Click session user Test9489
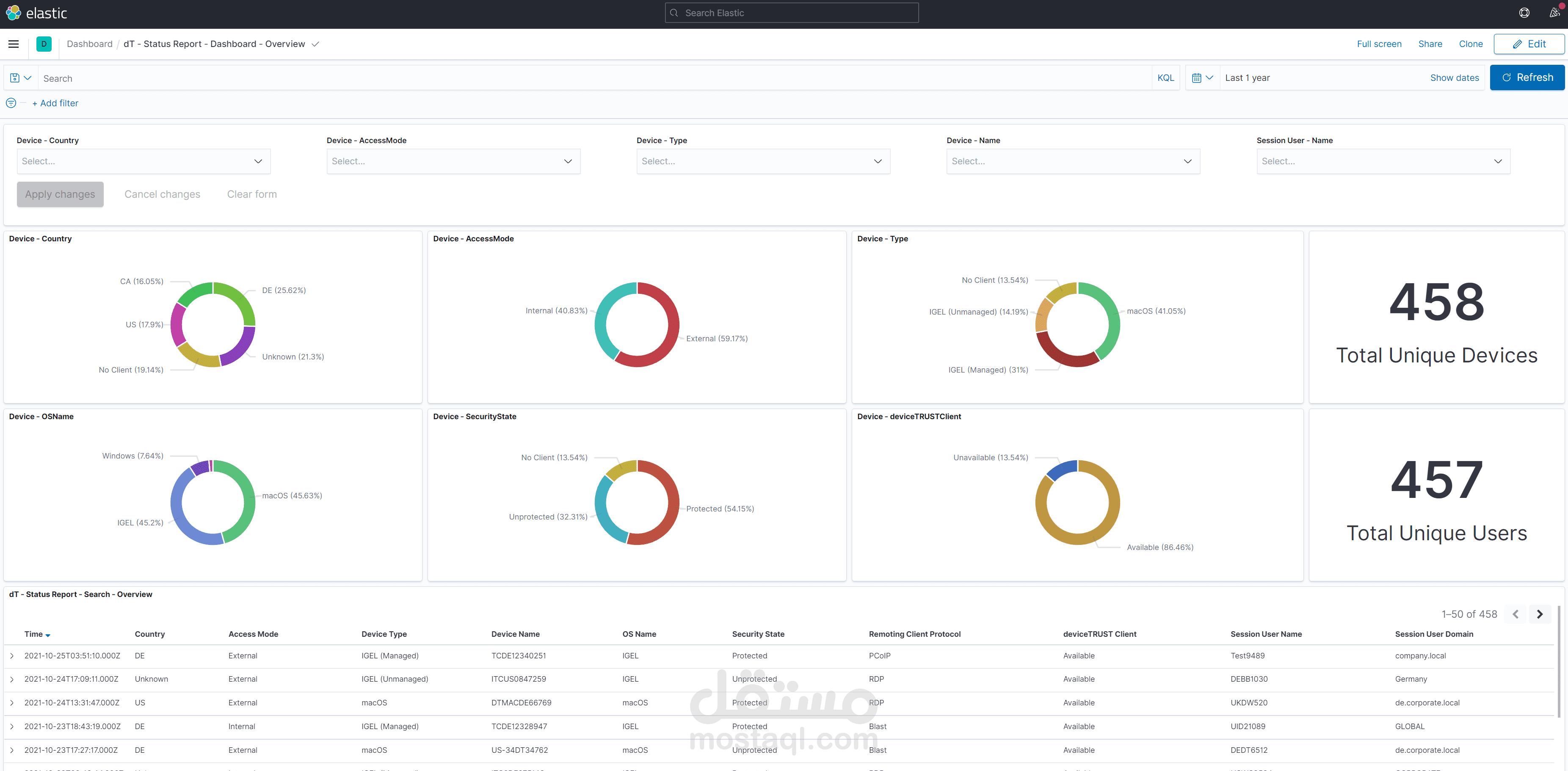The image size is (1568, 771). (1247, 656)
